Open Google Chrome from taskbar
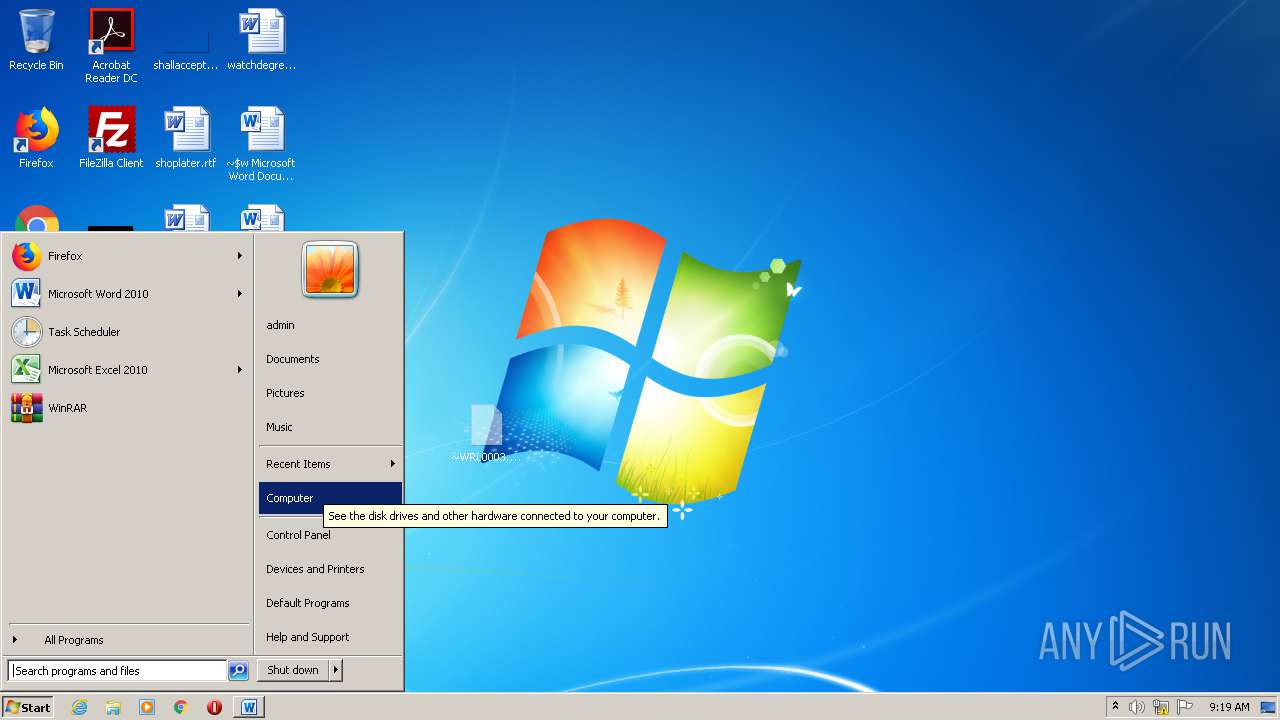 coord(181,707)
